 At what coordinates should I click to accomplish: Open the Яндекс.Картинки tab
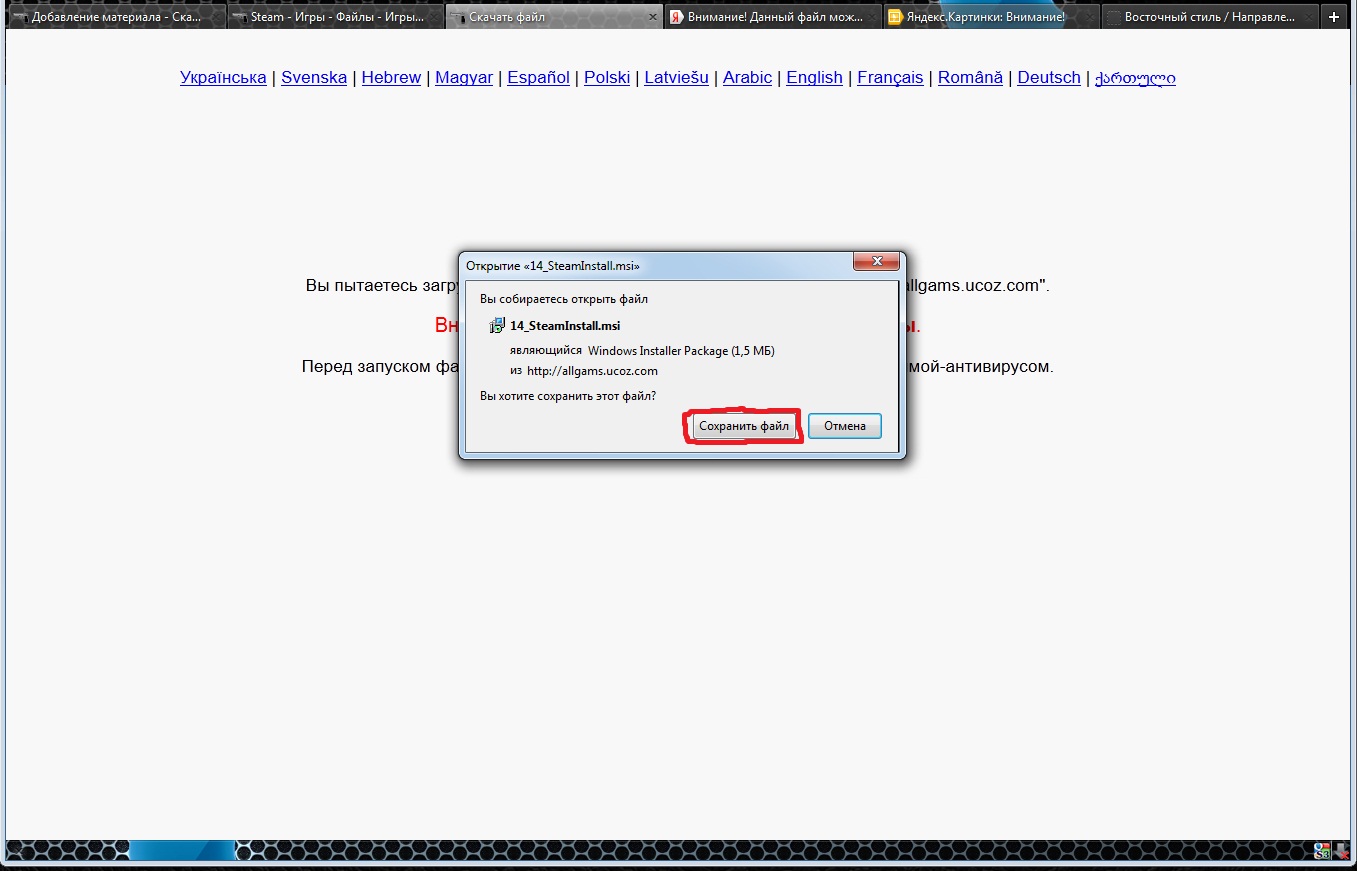pos(991,17)
